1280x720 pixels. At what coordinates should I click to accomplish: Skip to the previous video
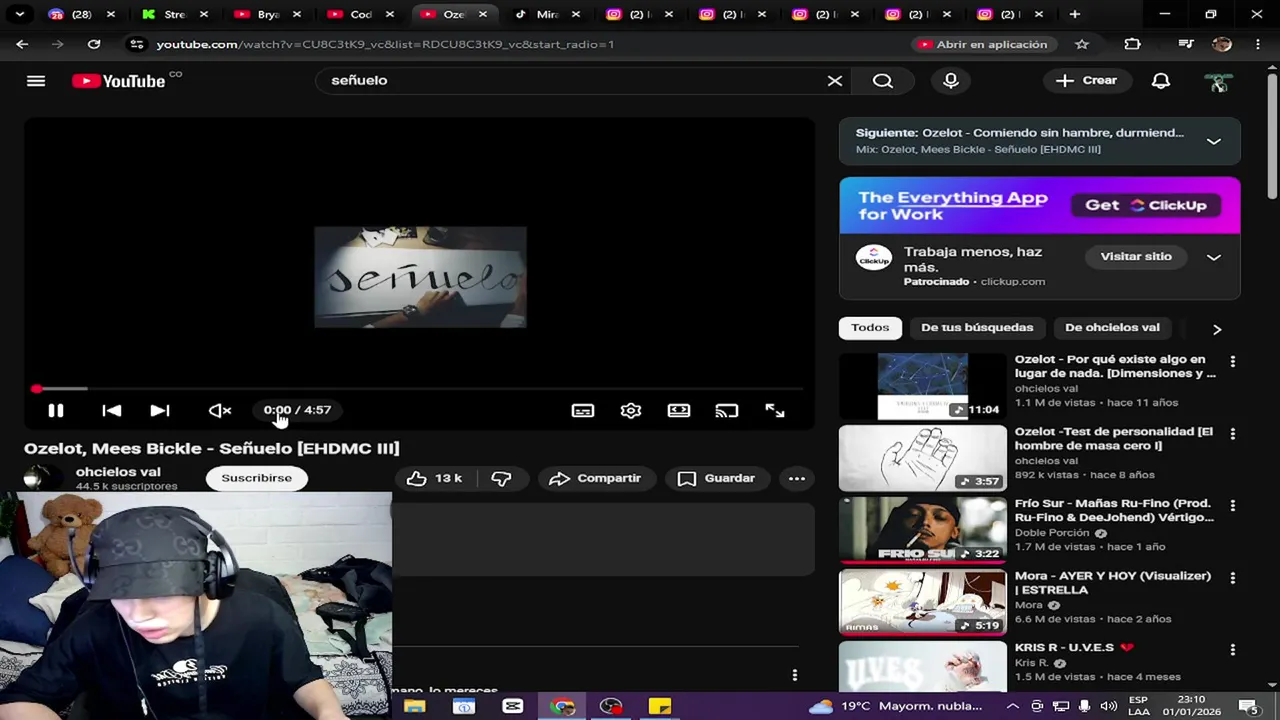tap(112, 411)
